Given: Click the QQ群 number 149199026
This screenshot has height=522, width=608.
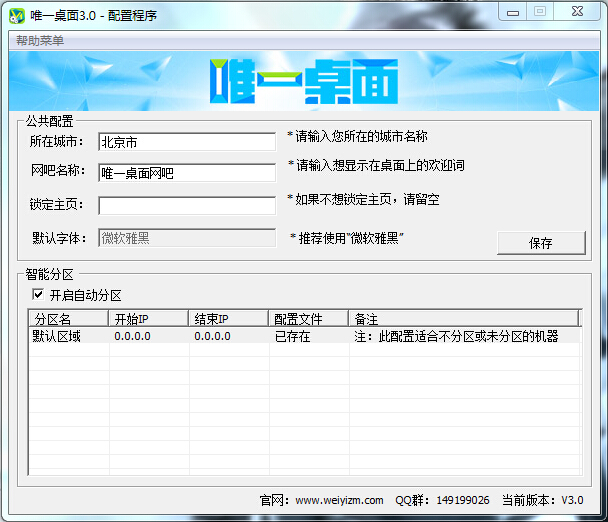Looking at the screenshot, I should pyautogui.click(x=463, y=500).
